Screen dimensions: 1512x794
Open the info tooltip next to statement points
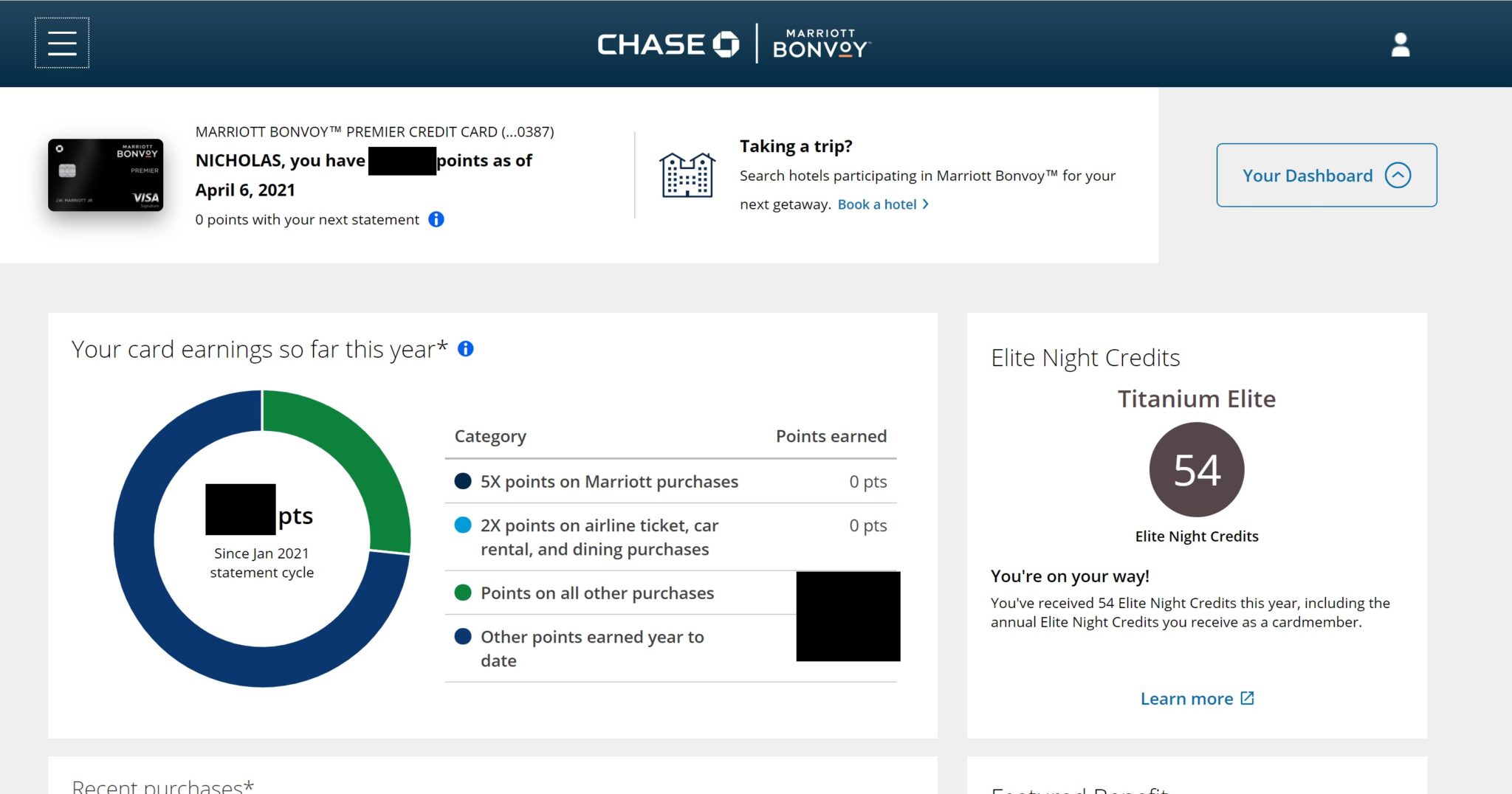436,219
